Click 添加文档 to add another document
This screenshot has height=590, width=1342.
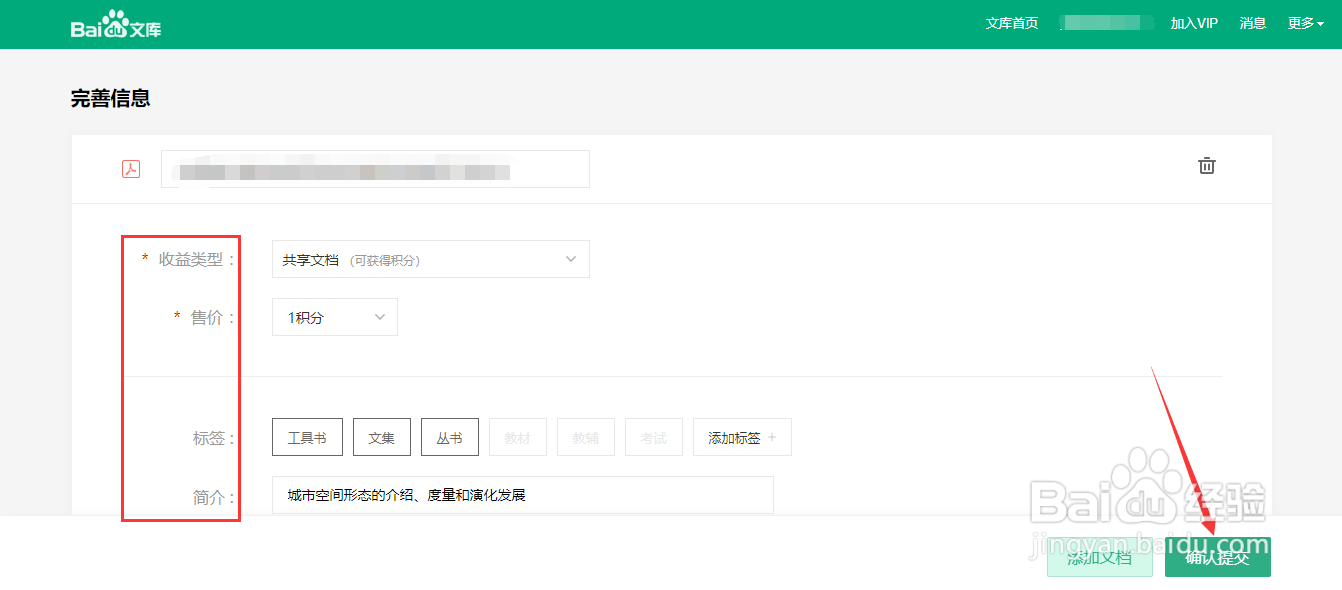[1099, 557]
